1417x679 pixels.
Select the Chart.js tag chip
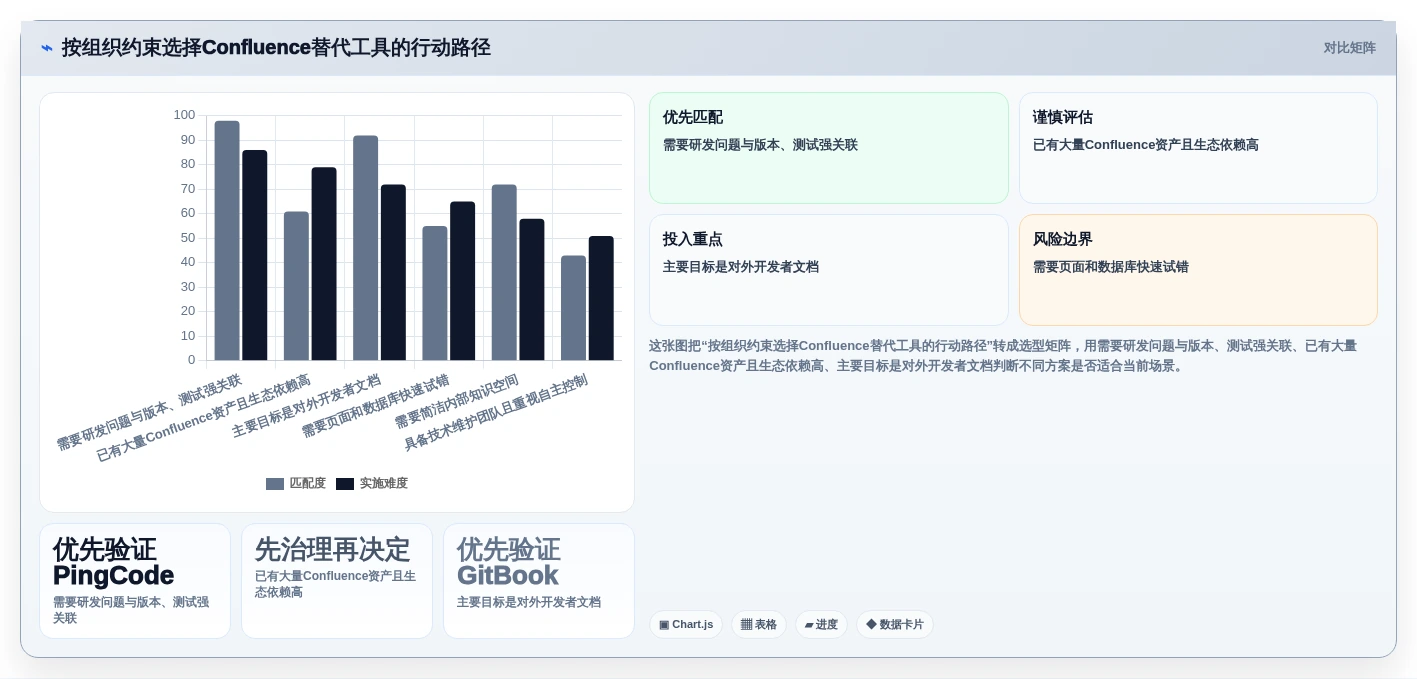tap(686, 625)
